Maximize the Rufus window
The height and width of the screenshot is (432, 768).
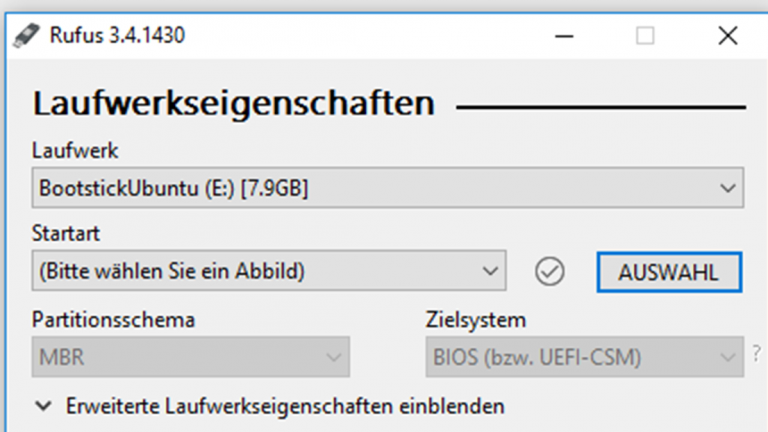tap(645, 36)
